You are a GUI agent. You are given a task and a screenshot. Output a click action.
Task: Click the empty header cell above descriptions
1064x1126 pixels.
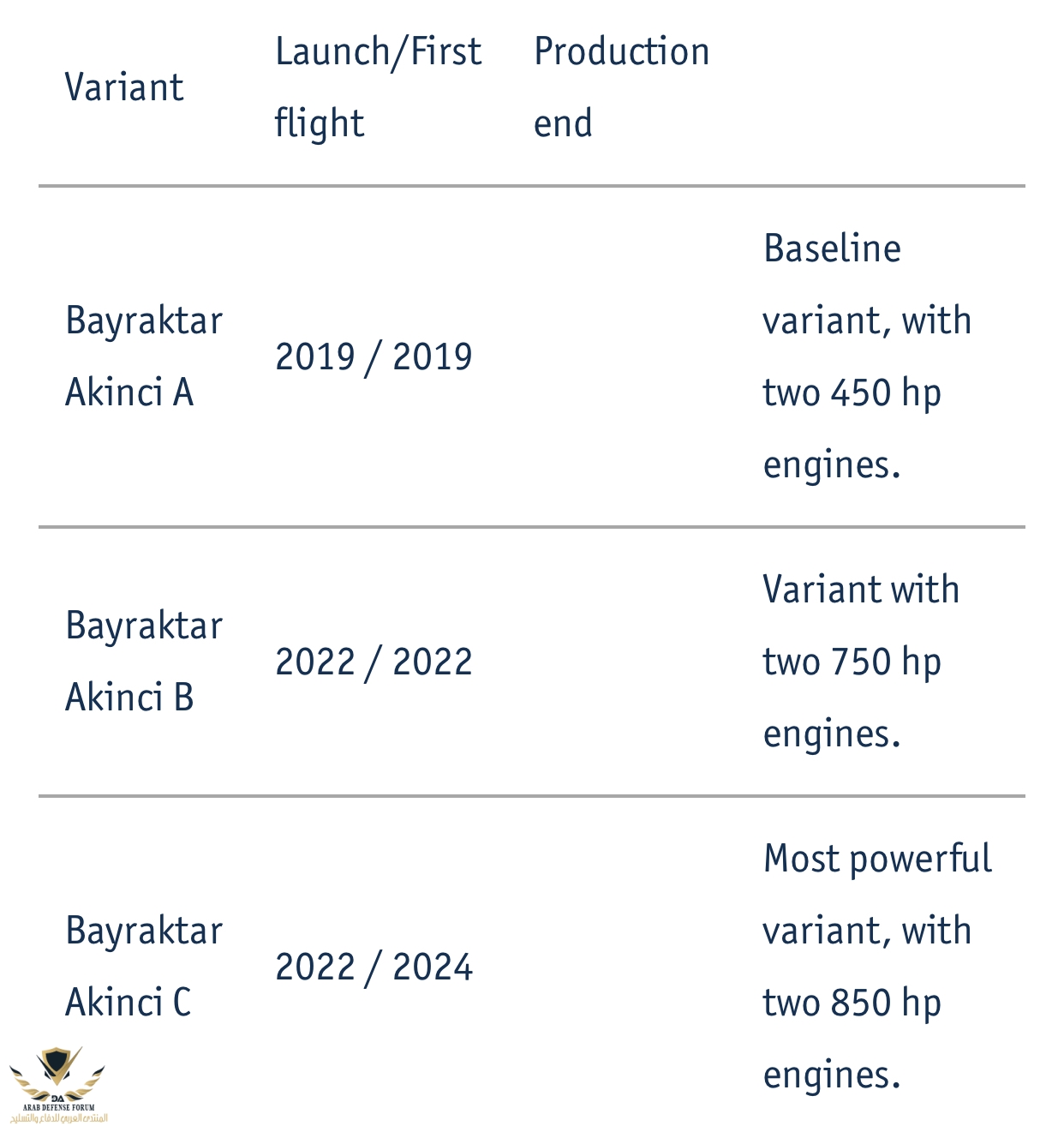[882, 87]
